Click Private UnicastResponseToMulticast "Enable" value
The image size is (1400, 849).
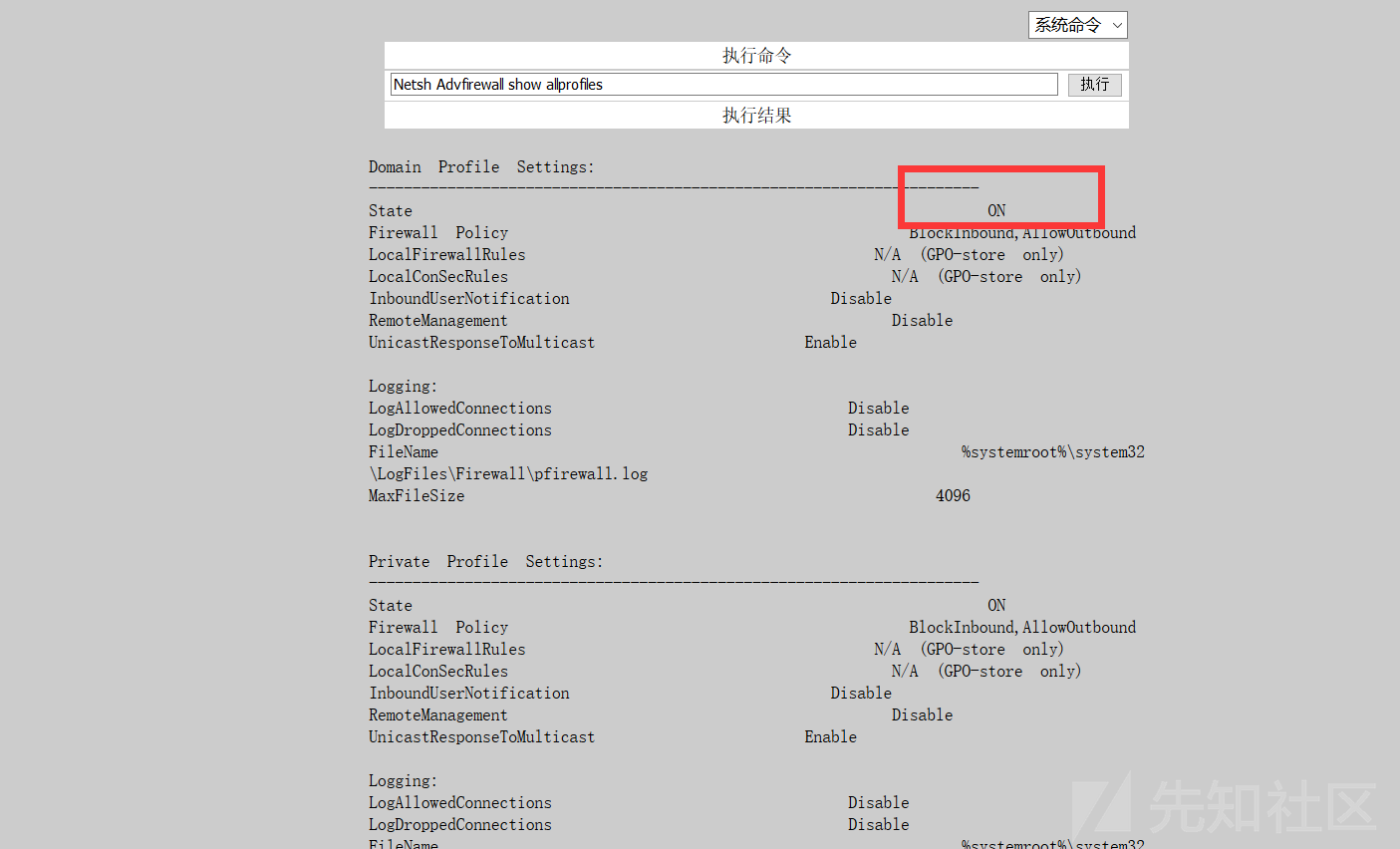coord(830,737)
